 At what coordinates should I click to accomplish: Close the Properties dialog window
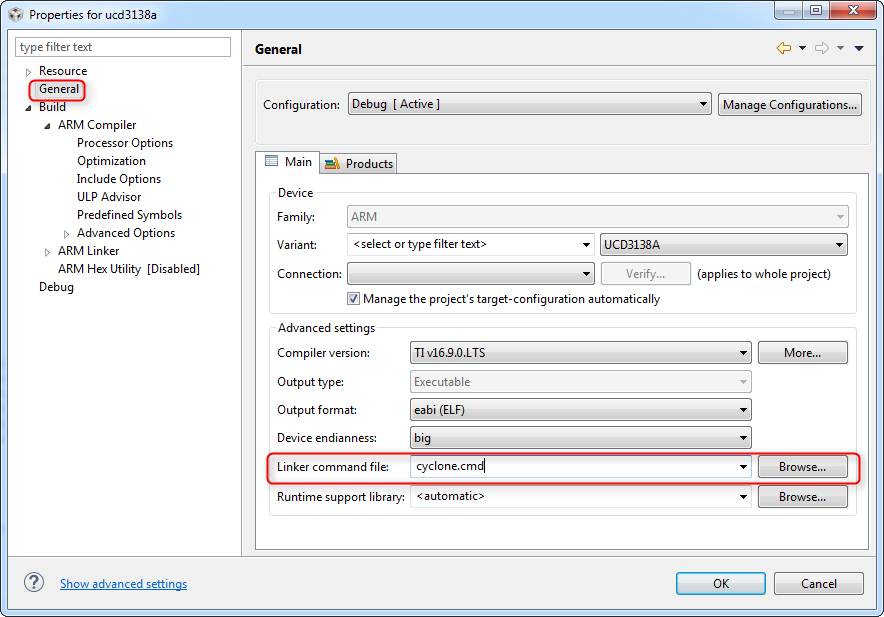(x=854, y=10)
